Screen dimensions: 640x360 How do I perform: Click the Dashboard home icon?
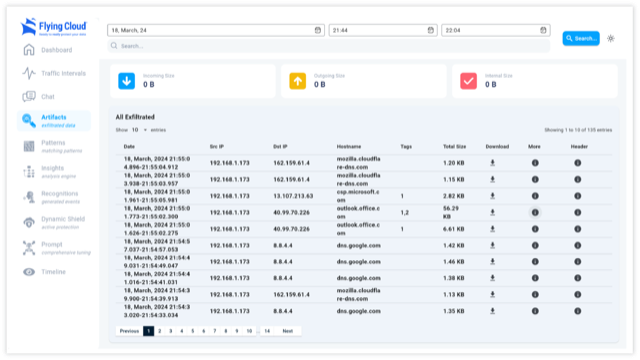tap(29, 50)
